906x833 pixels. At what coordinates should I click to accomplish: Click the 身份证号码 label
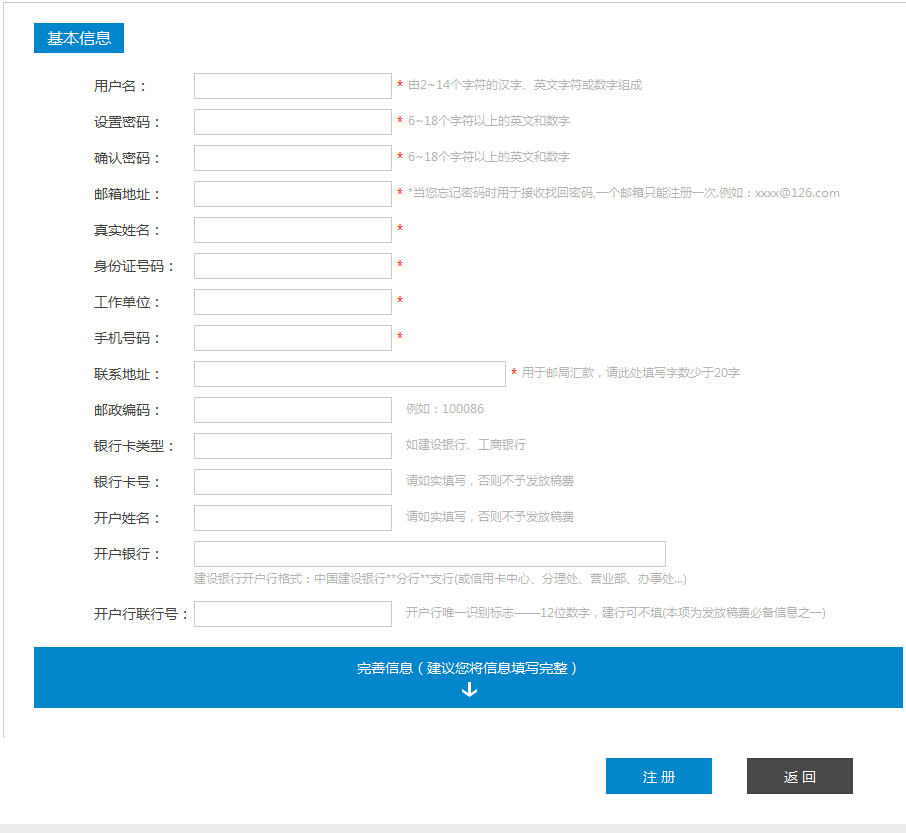(133, 266)
